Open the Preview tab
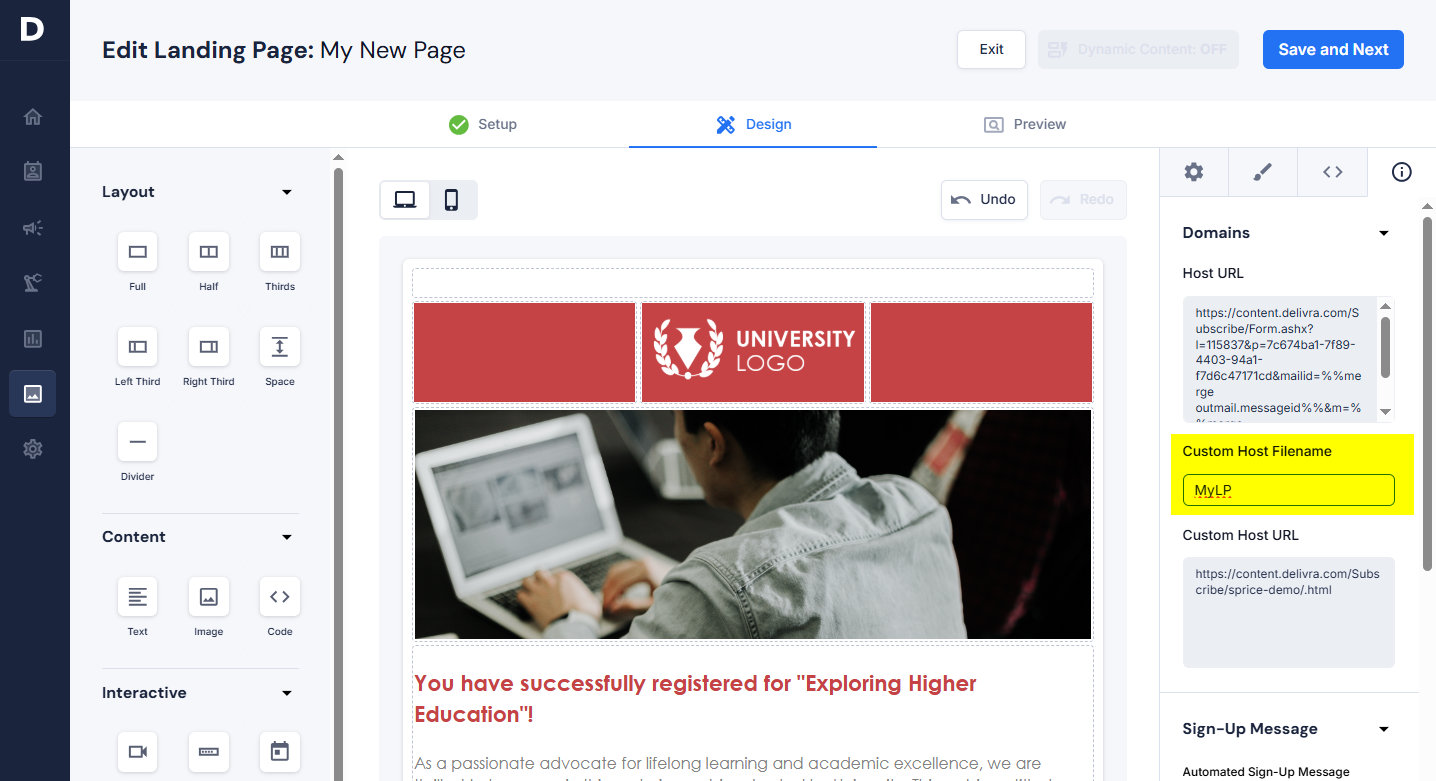The height and width of the screenshot is (781, 1436). [1025, 124]
